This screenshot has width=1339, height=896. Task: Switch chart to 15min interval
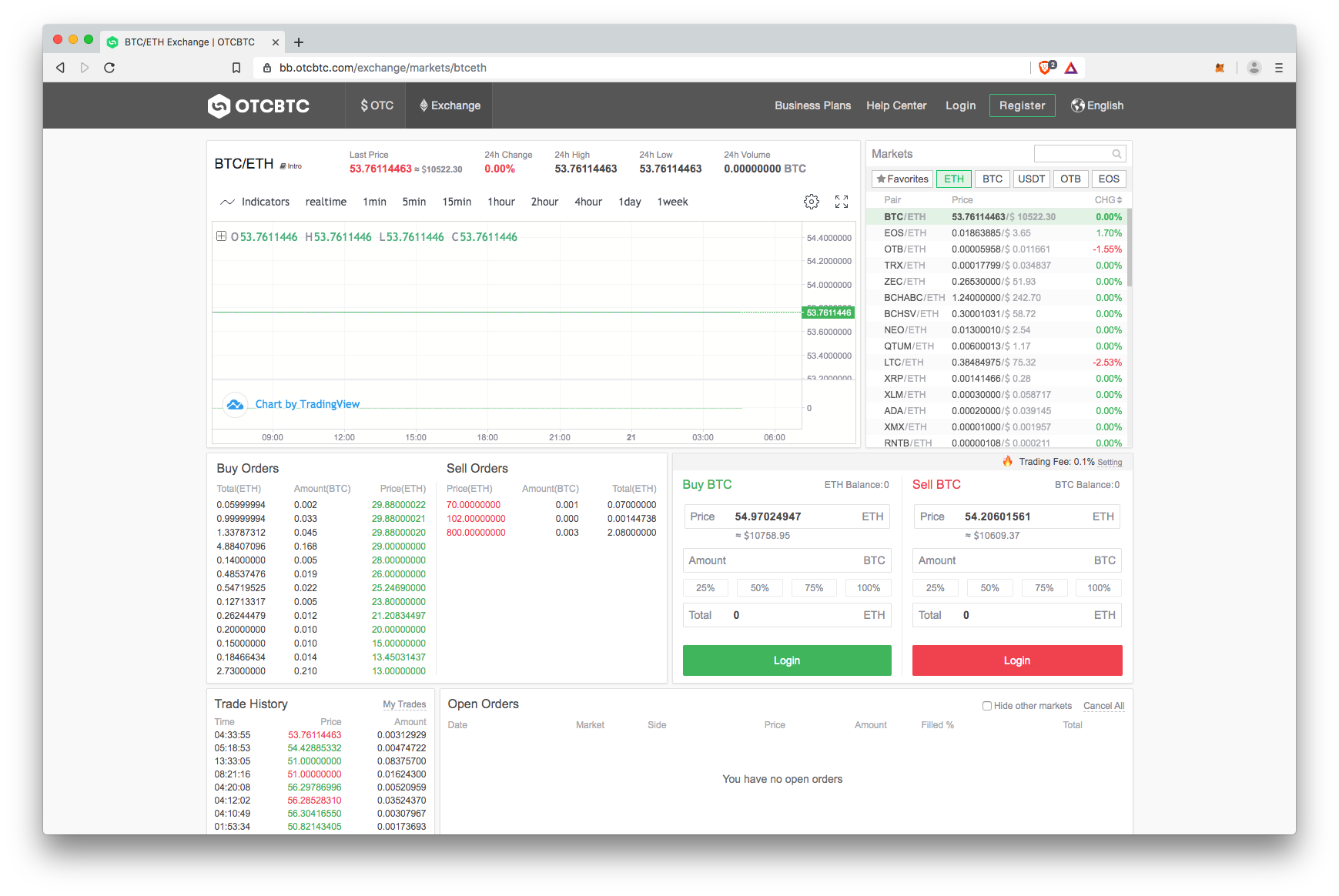[x=457, y=202]
